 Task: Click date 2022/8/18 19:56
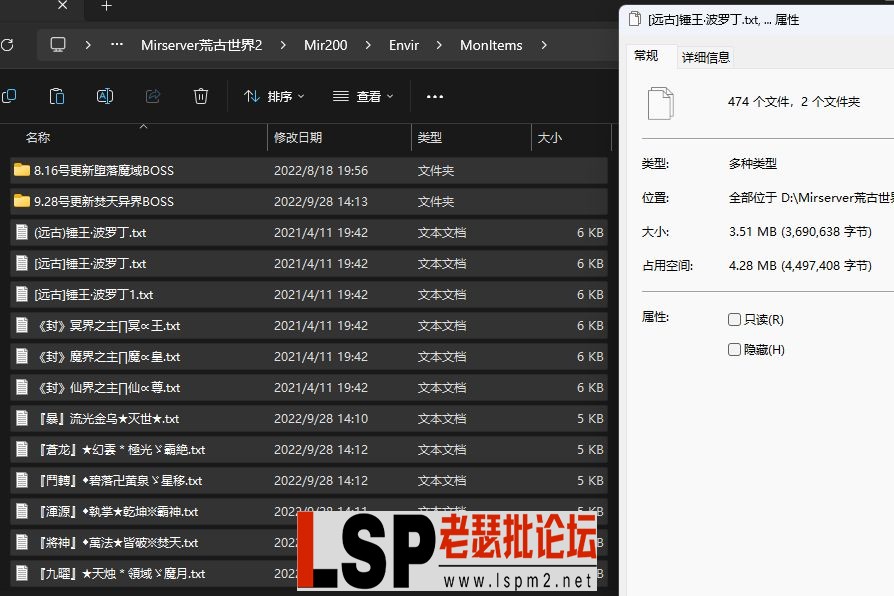(320, 170)
